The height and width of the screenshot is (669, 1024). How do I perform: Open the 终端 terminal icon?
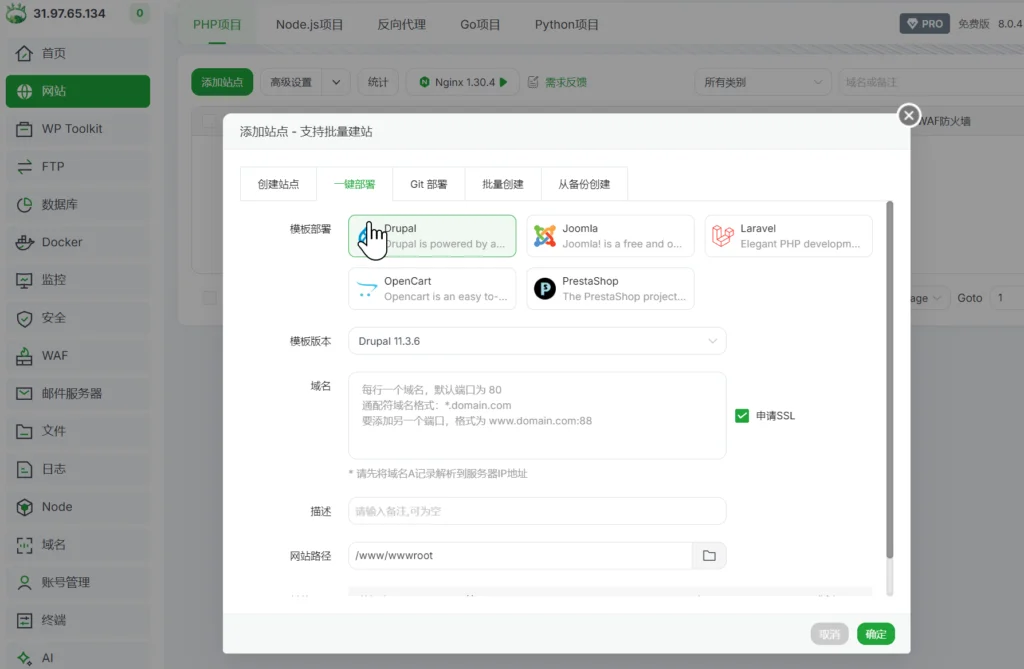(x=24, y=621)
